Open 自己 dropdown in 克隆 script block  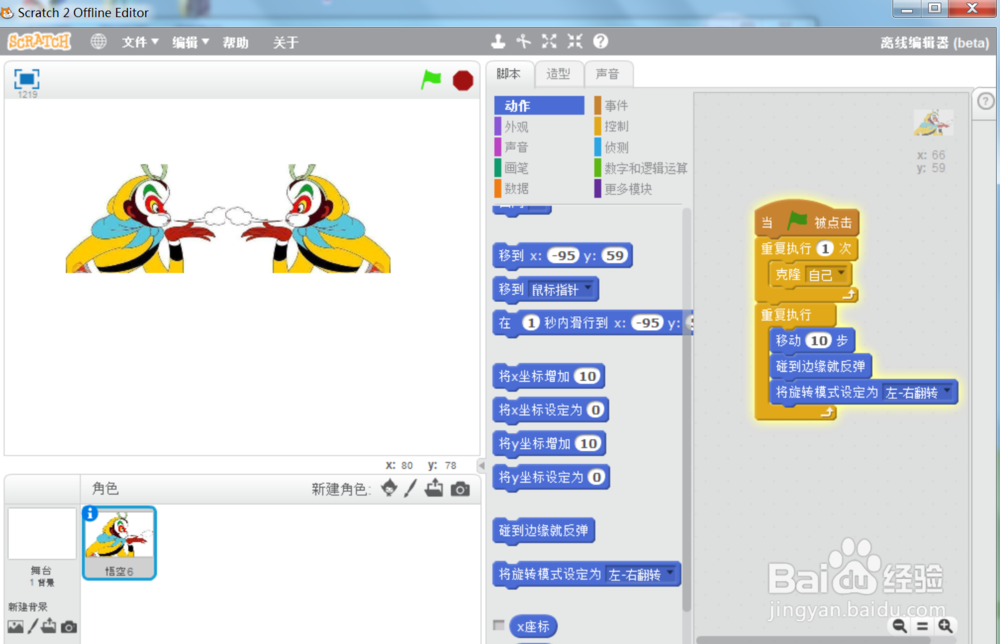click(825, 275)
